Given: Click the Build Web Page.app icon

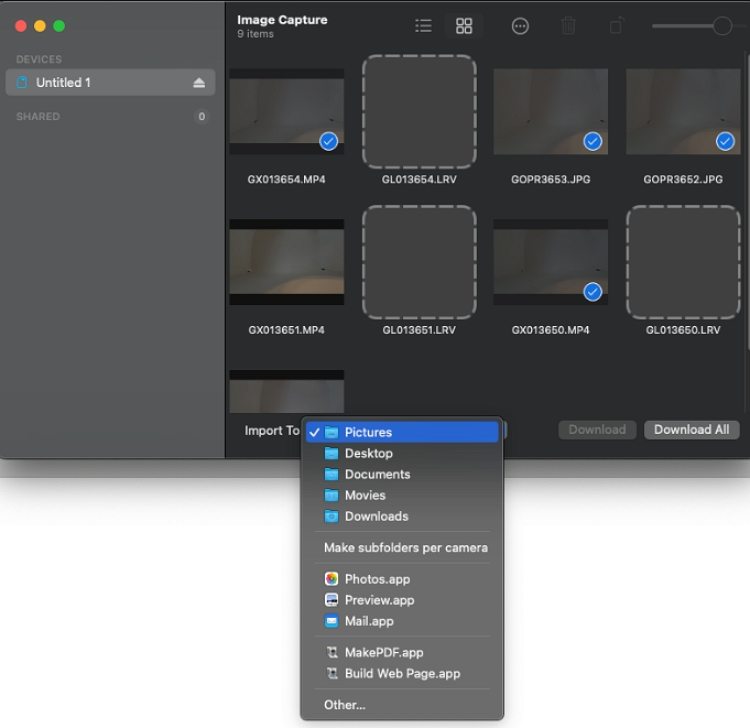Looking at the screenshot, I should [x=331, y=673].
